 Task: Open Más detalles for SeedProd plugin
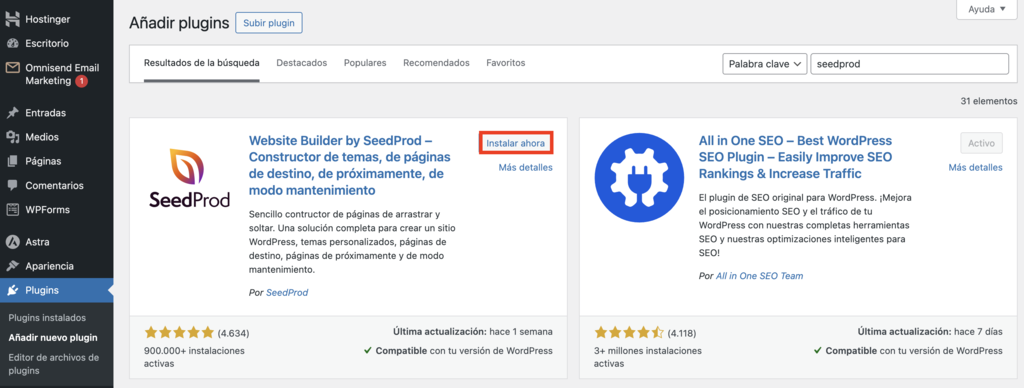pyautogui.click(x=526, y=167)
